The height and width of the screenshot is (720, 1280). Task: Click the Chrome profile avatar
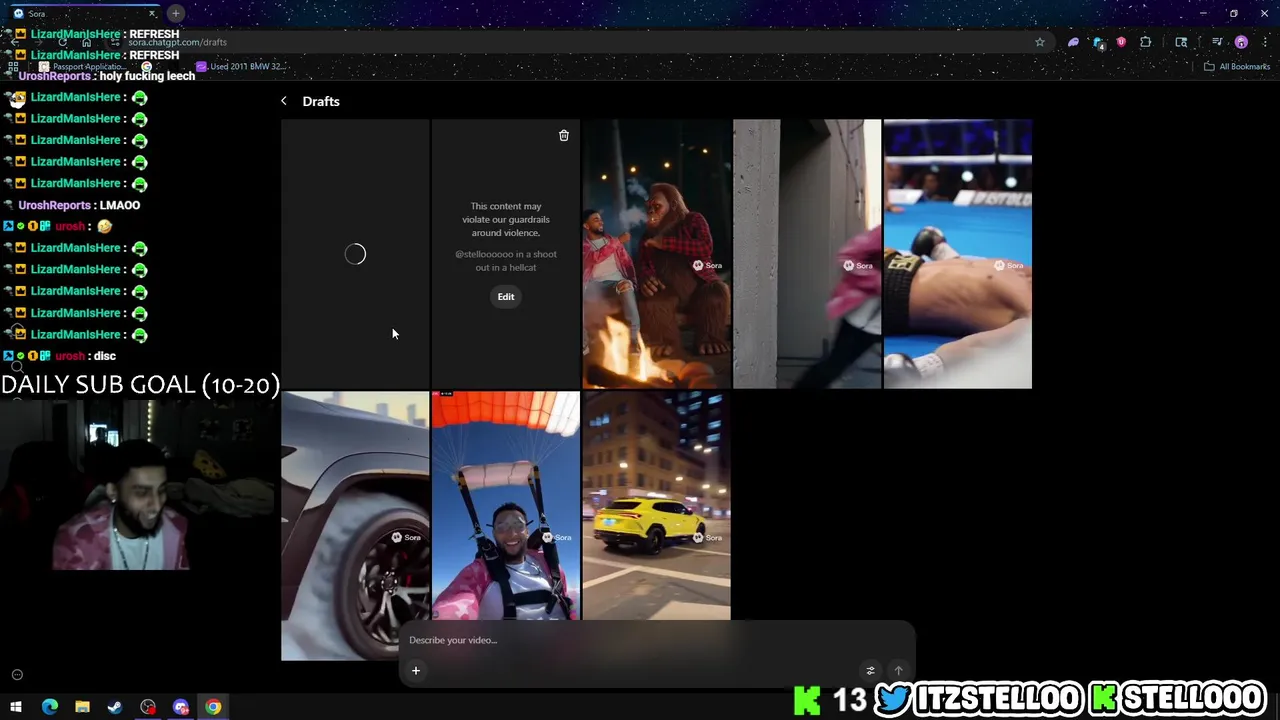point(1241,42)
